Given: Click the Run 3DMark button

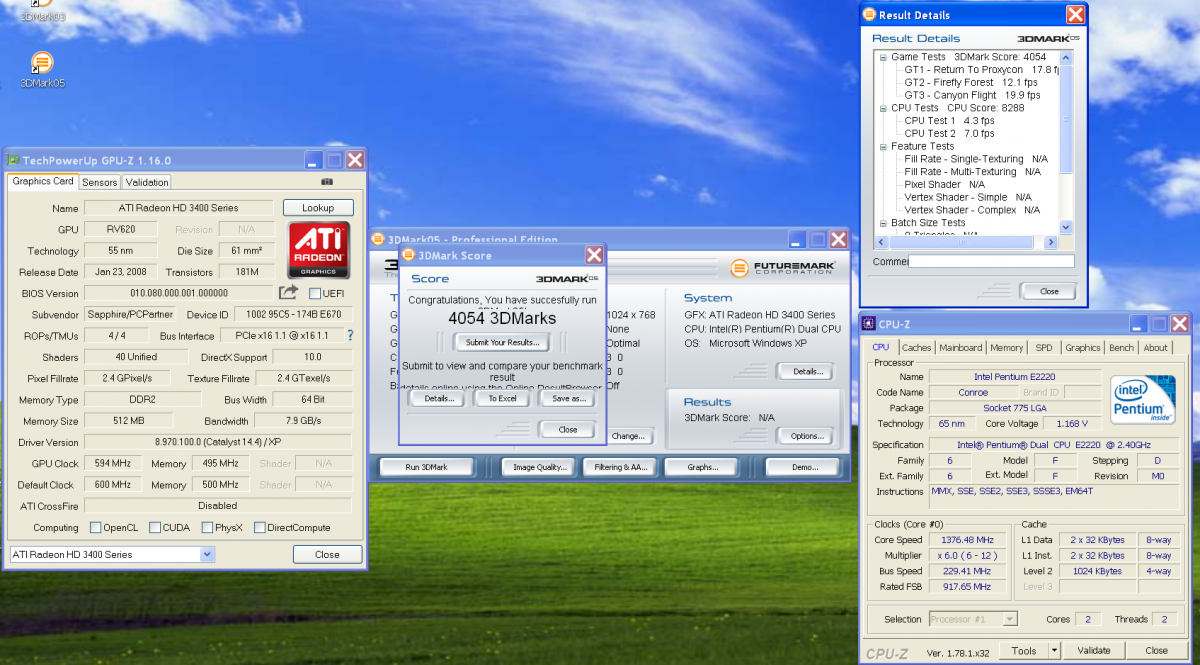Looking at the screenshot, I should pos(426,467).
